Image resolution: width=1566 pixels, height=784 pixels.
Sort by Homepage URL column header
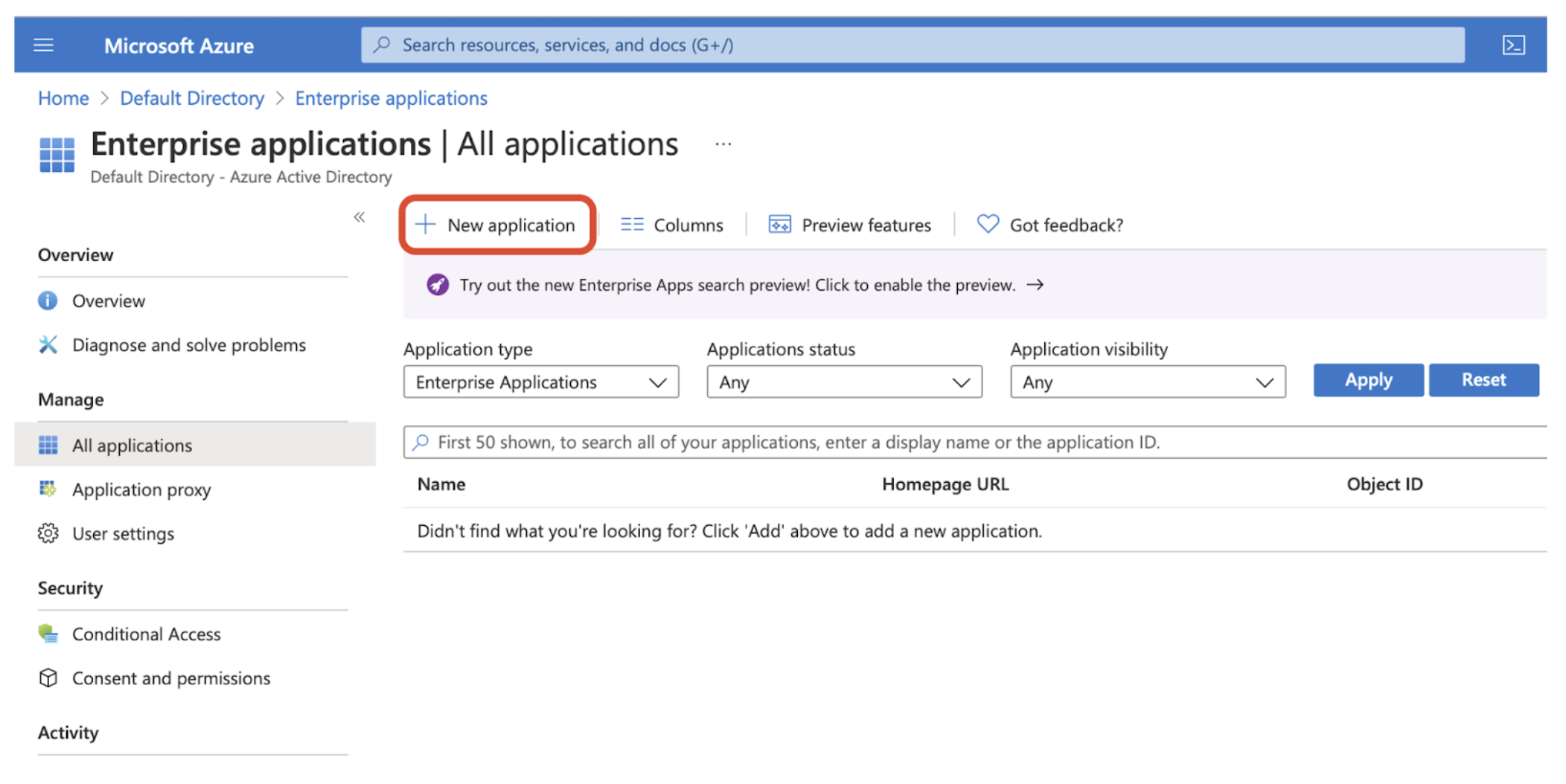945,484
